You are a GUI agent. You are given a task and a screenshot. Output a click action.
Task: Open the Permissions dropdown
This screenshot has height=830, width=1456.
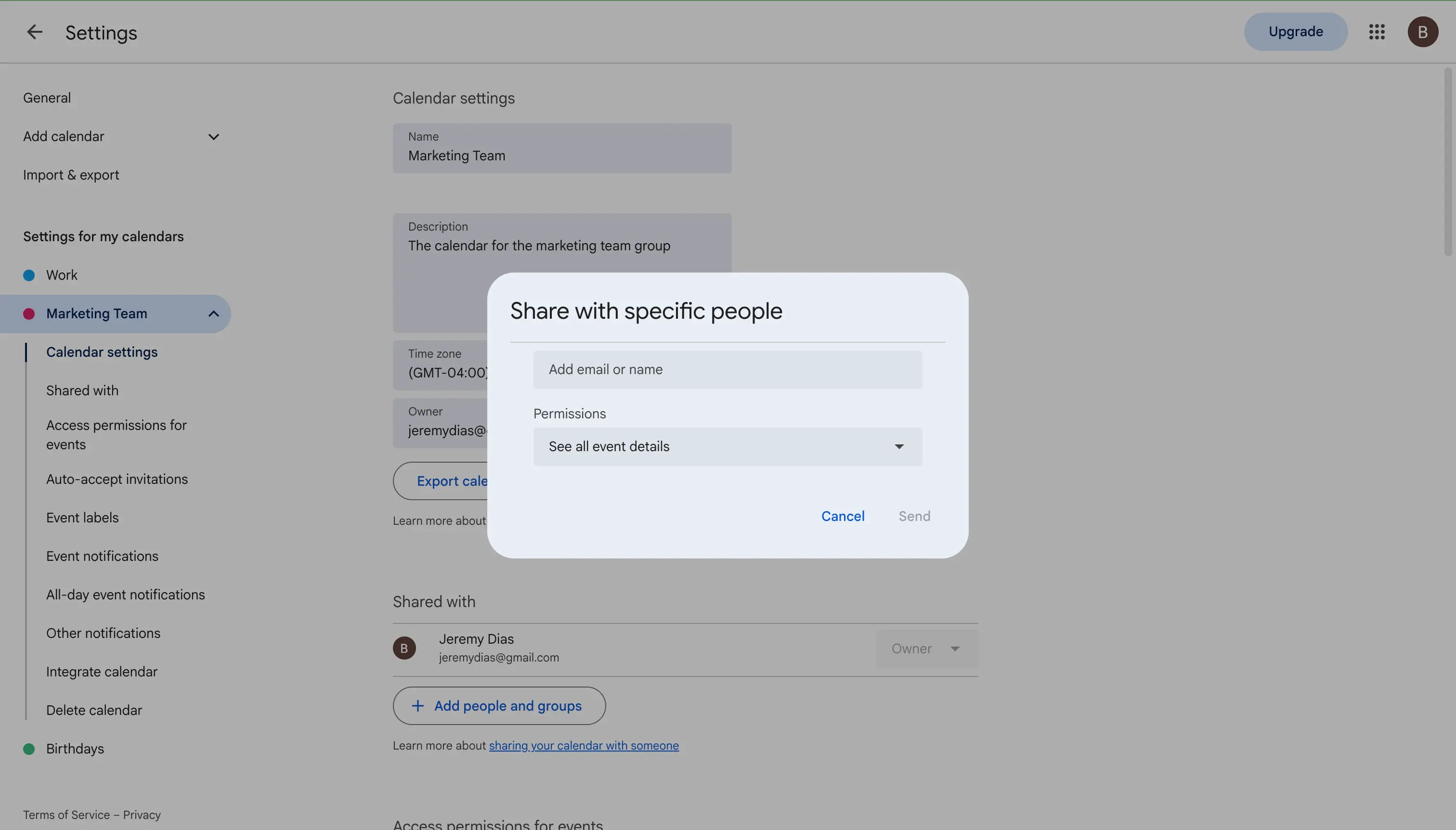pos(728,447)
